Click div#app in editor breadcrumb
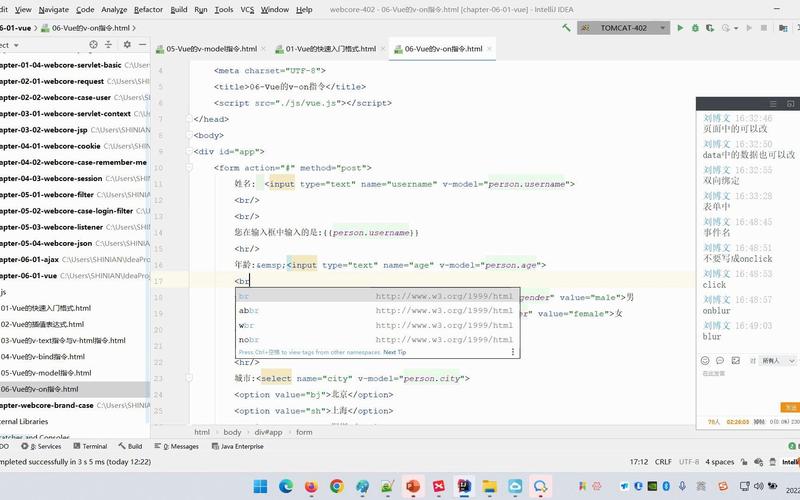The image size is (800, 500). pyautogui.click(x=268, y=432)
